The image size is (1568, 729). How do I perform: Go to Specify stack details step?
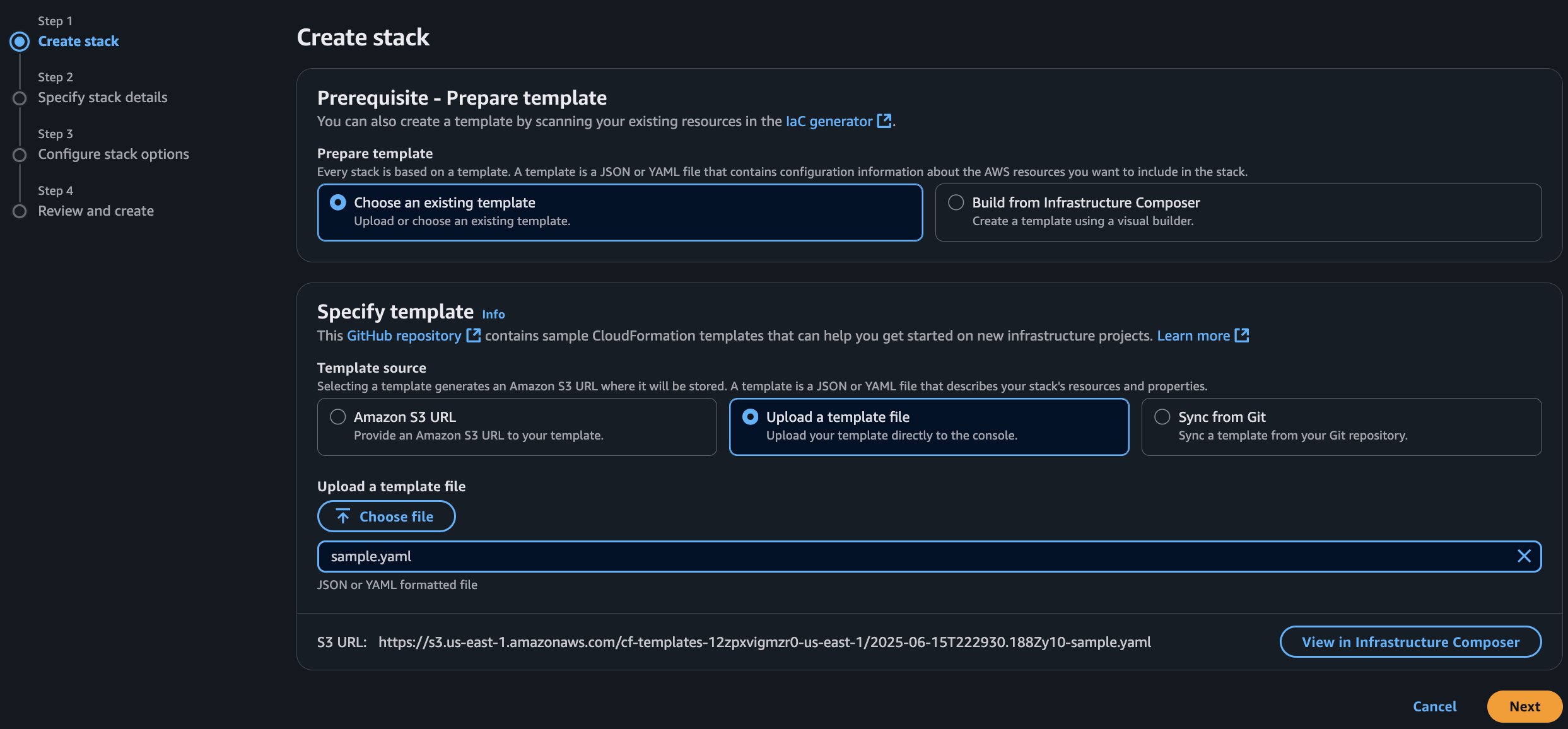102,98
